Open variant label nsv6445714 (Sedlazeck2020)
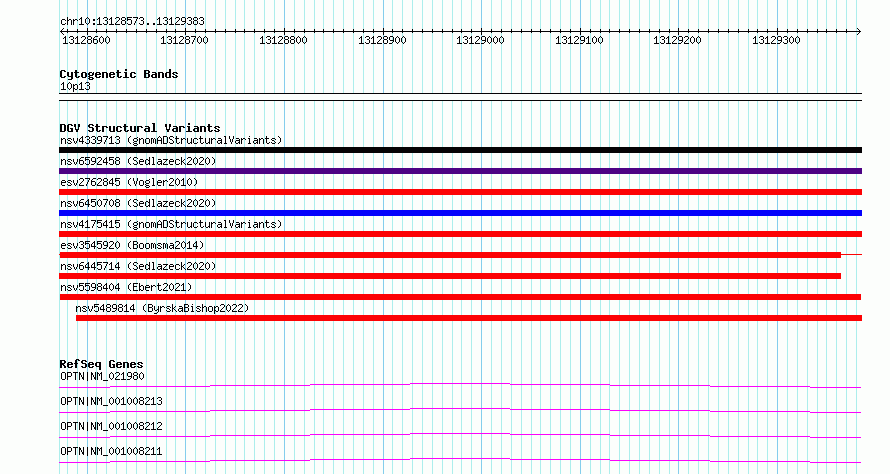 click(x=138, y=266)
